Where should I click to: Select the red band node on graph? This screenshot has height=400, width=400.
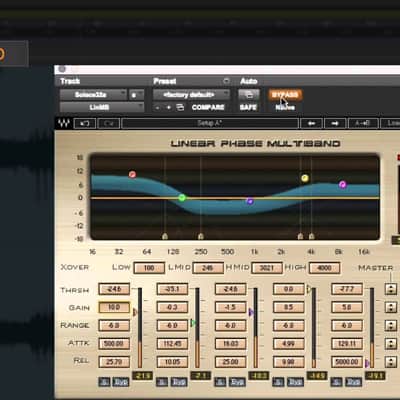132,174
